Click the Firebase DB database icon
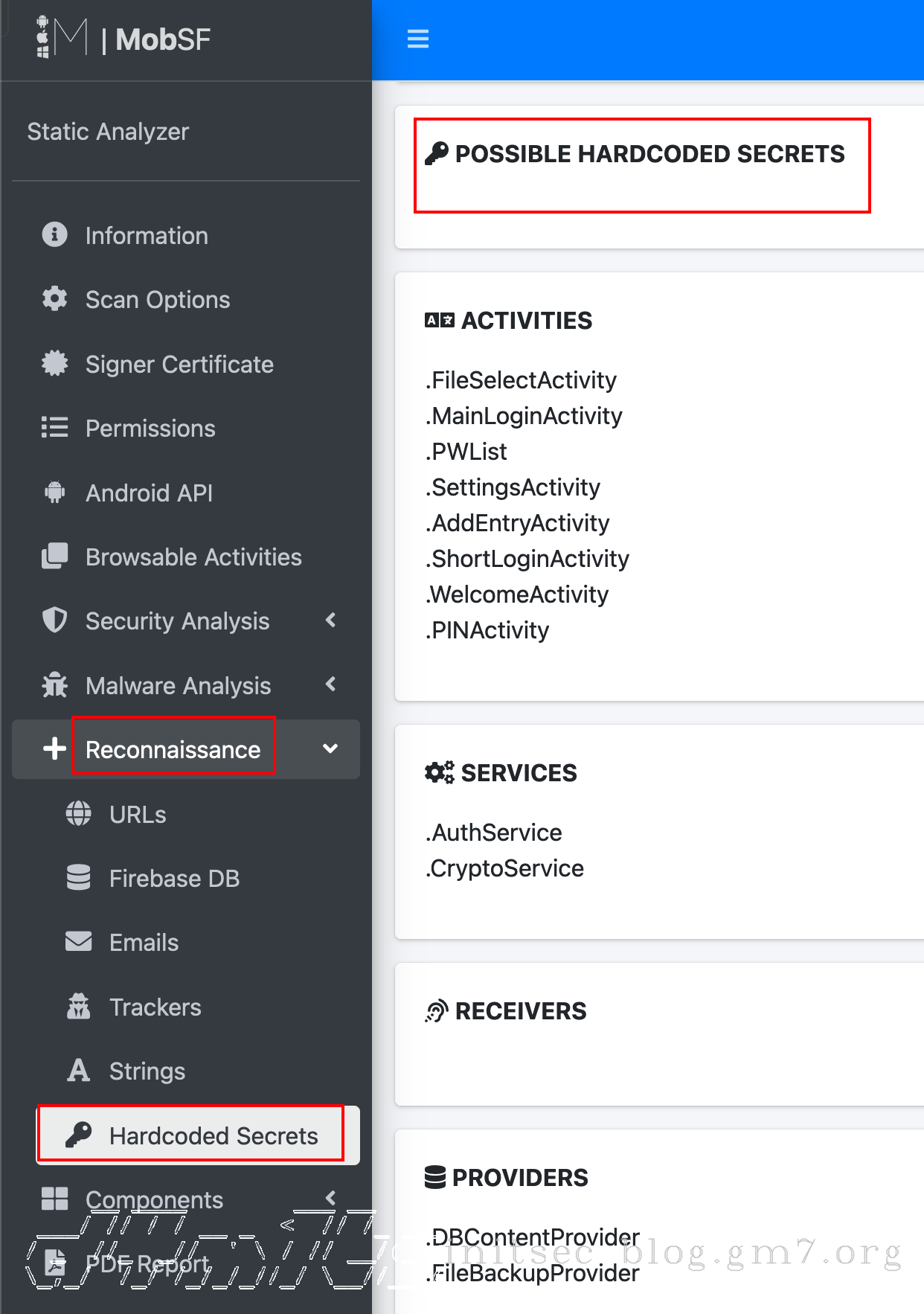 tap(78, 878)
